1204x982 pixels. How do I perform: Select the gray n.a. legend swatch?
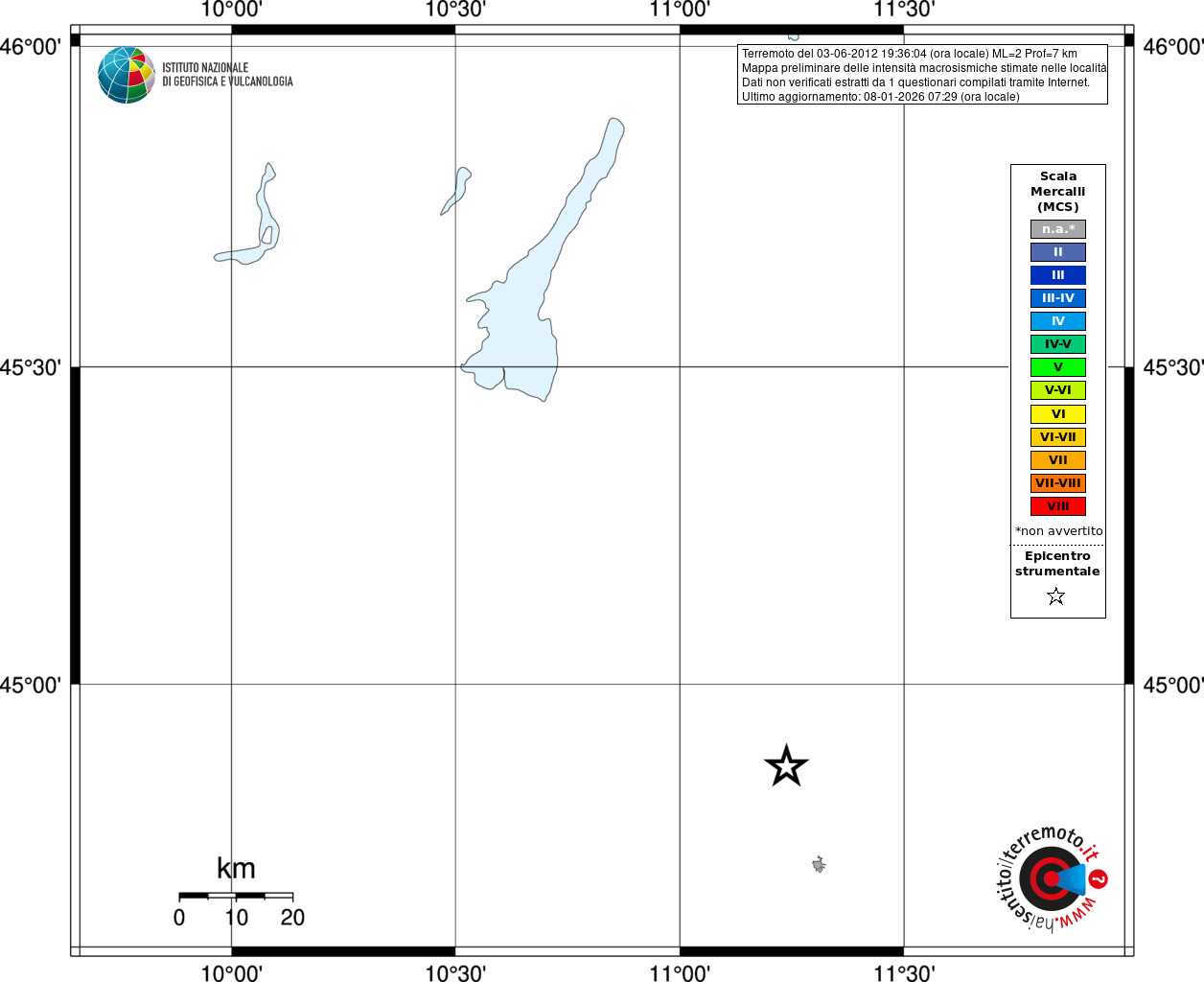[1058, 229]
